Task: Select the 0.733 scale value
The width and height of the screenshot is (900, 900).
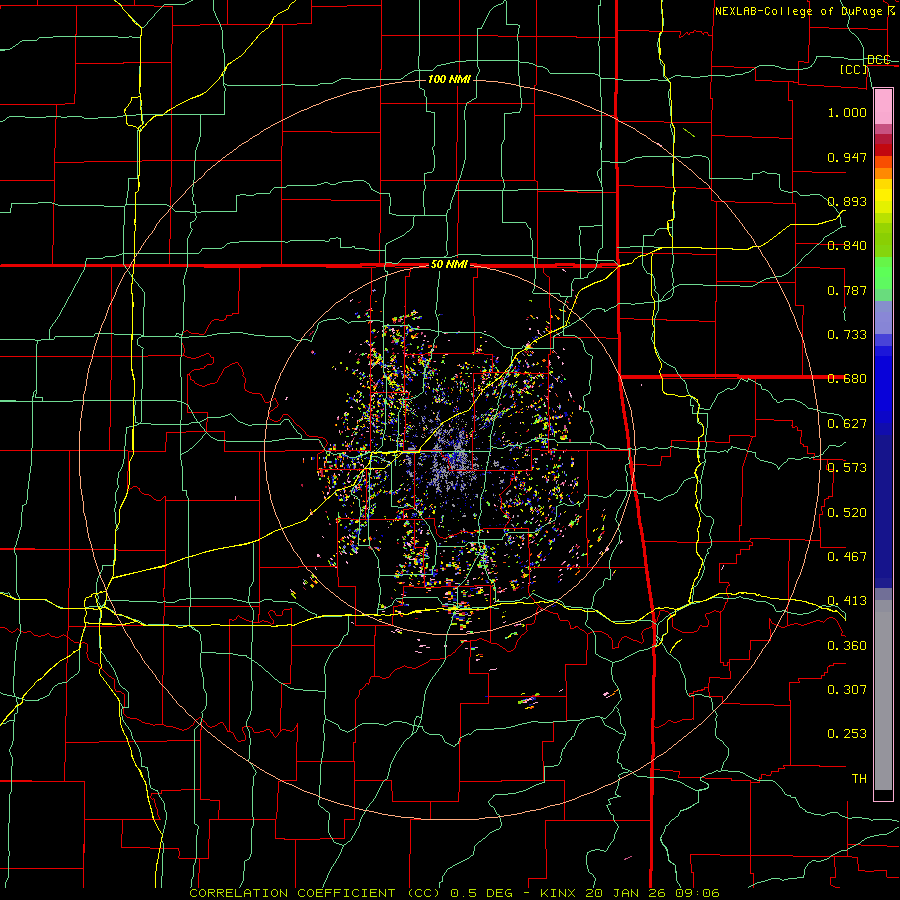Action: click(847, 335)
